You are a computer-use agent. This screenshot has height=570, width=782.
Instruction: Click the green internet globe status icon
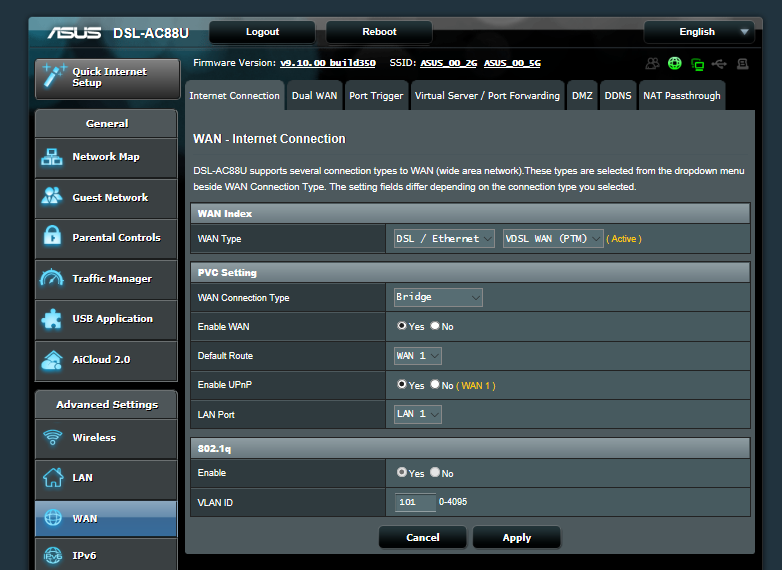coord(675,63)
